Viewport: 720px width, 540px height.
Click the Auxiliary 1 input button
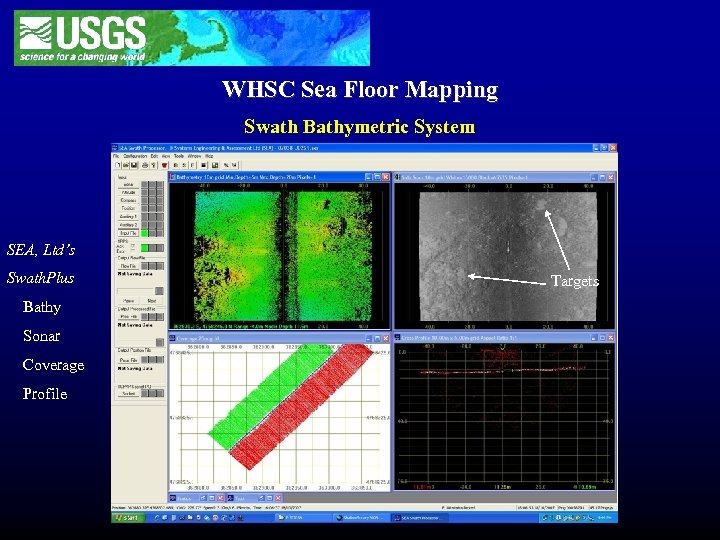pyautogui.click(x=128, y=217)
